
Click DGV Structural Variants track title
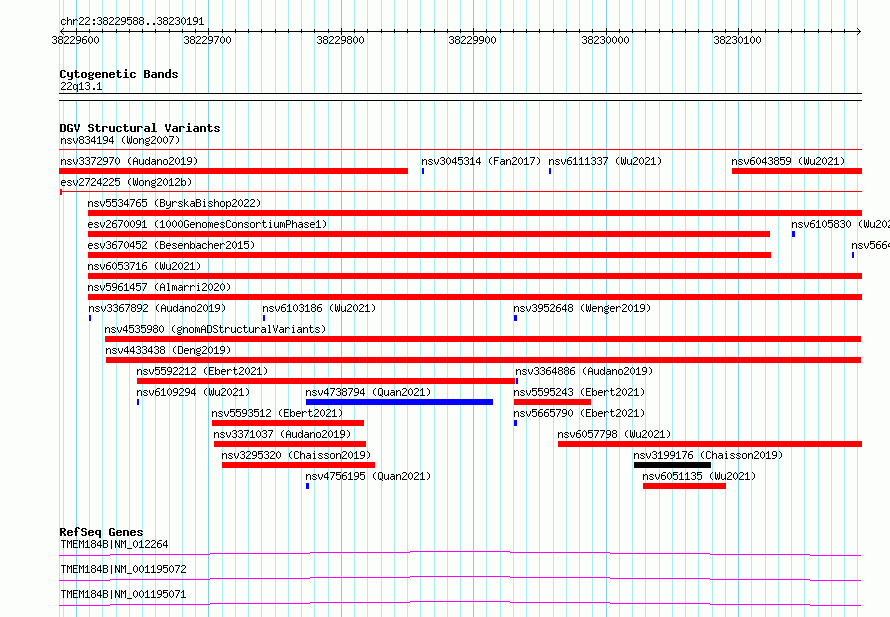140,128
